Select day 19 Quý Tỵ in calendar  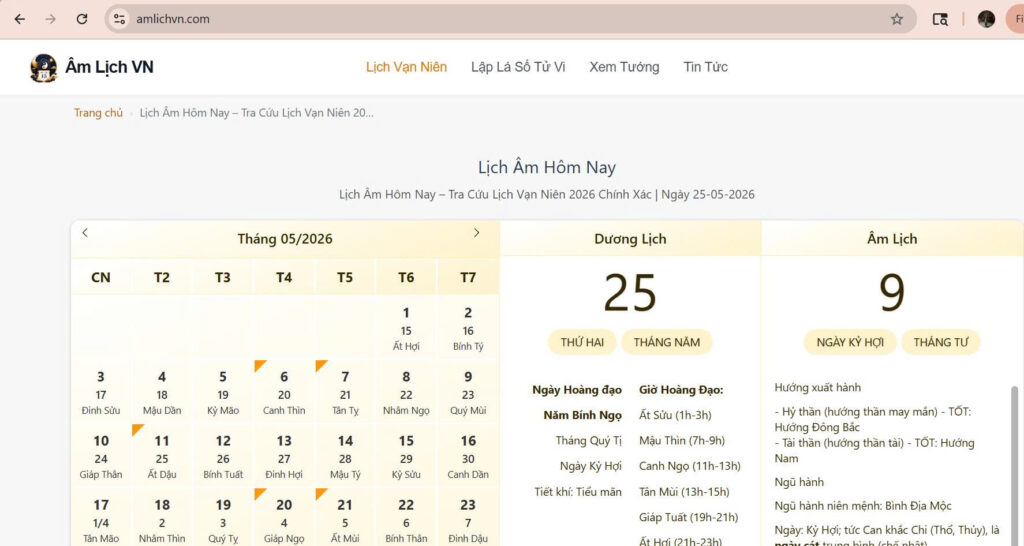[223, 519]
